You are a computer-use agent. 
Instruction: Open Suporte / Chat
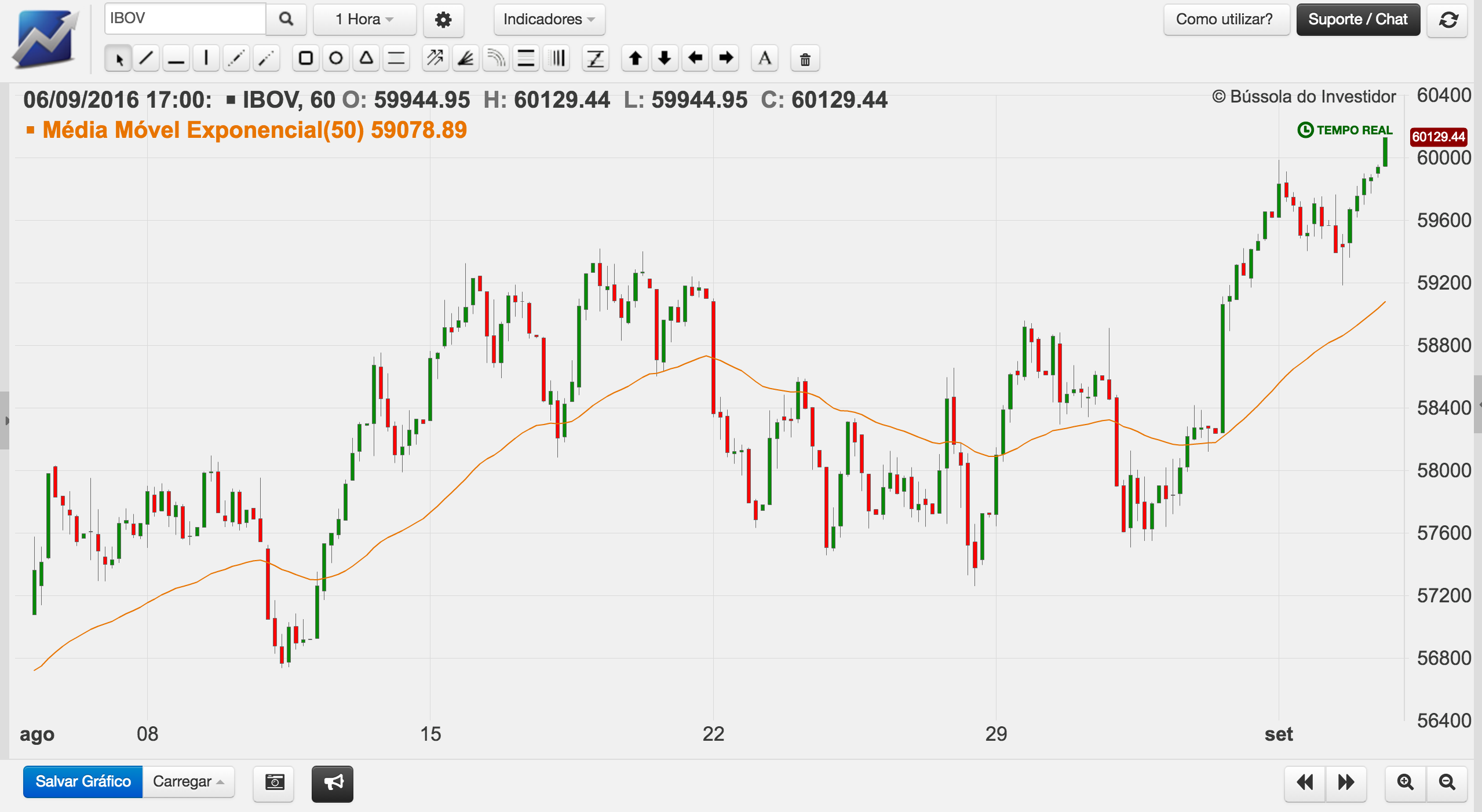[1358, 20]
